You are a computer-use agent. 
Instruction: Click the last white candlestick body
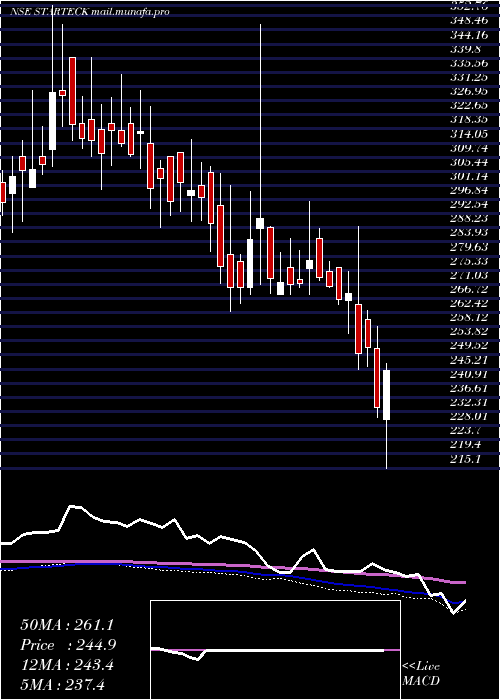click(387, 395)
